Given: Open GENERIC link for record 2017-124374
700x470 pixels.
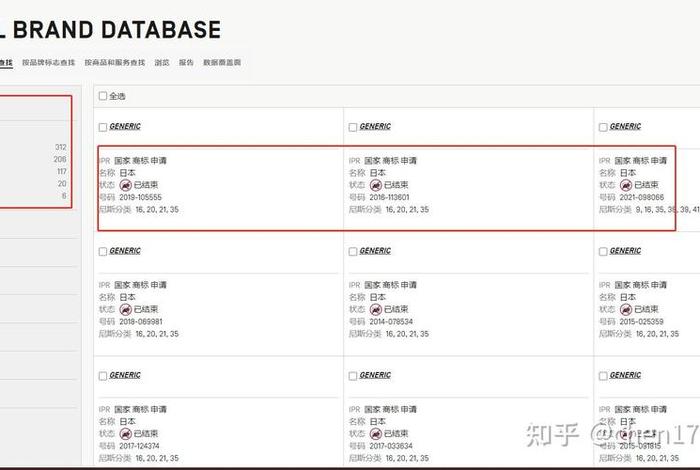Looking at the screenshot, I should [x=125, y=375].
